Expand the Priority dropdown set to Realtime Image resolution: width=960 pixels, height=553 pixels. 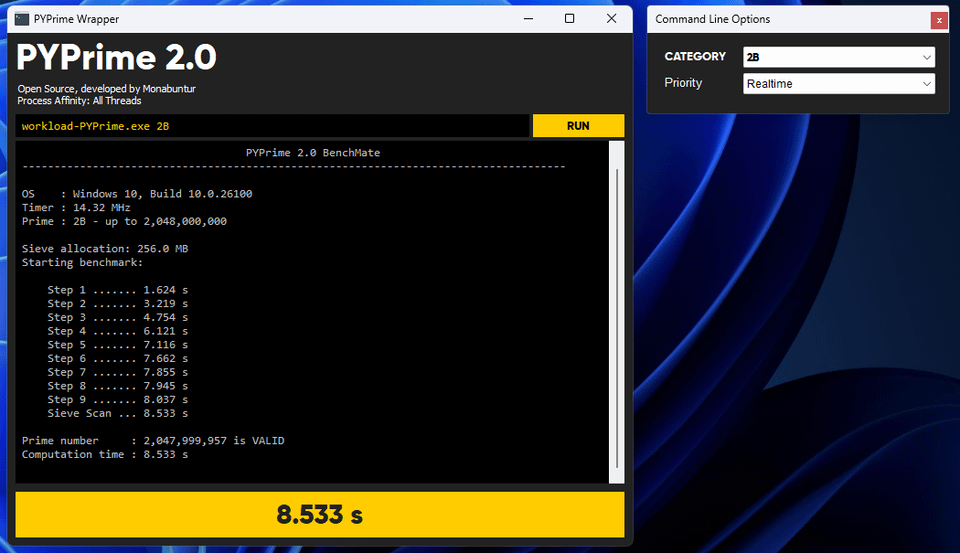(x=838, y=84)
